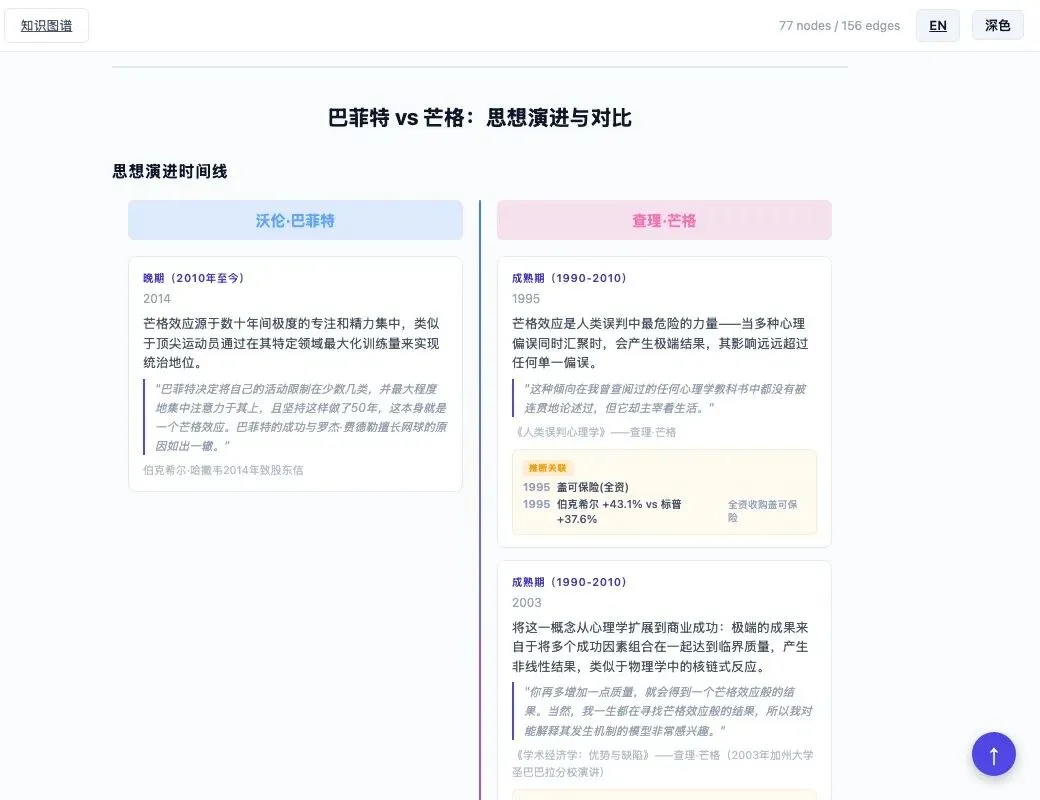Screen dimensions: 1040x800
Task: Click the 晚期（2010年至今）period label
Action: click(194, 278)
